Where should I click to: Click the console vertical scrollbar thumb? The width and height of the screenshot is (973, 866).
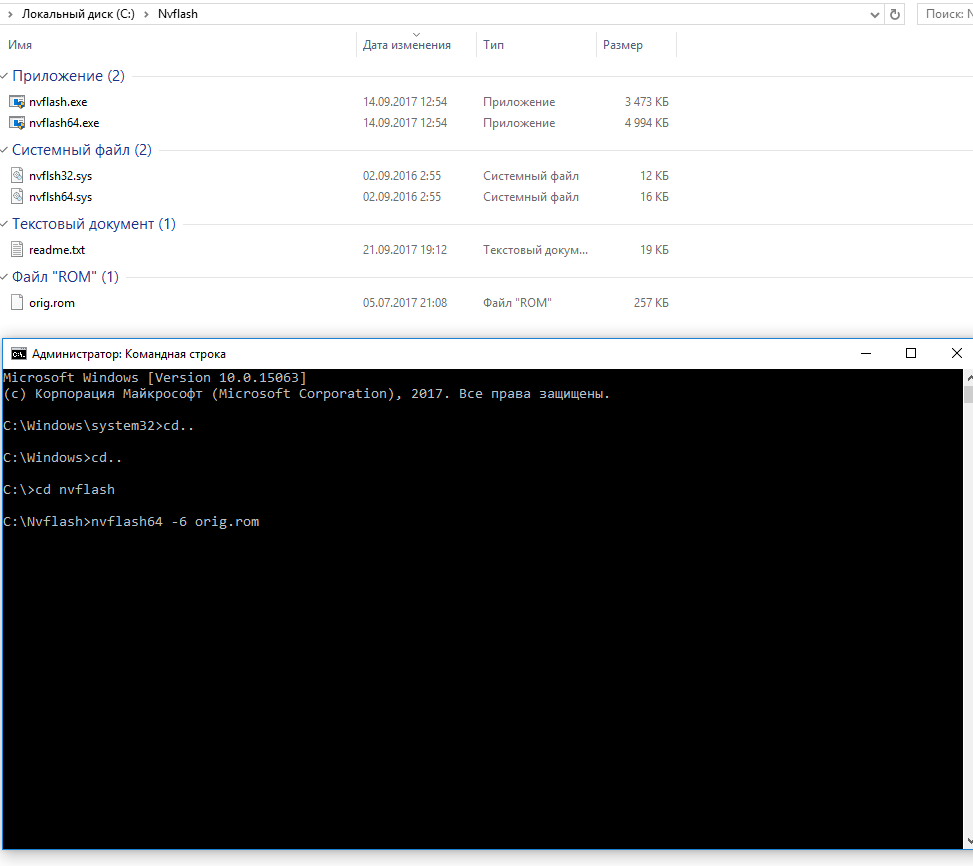tap(968, 395)
